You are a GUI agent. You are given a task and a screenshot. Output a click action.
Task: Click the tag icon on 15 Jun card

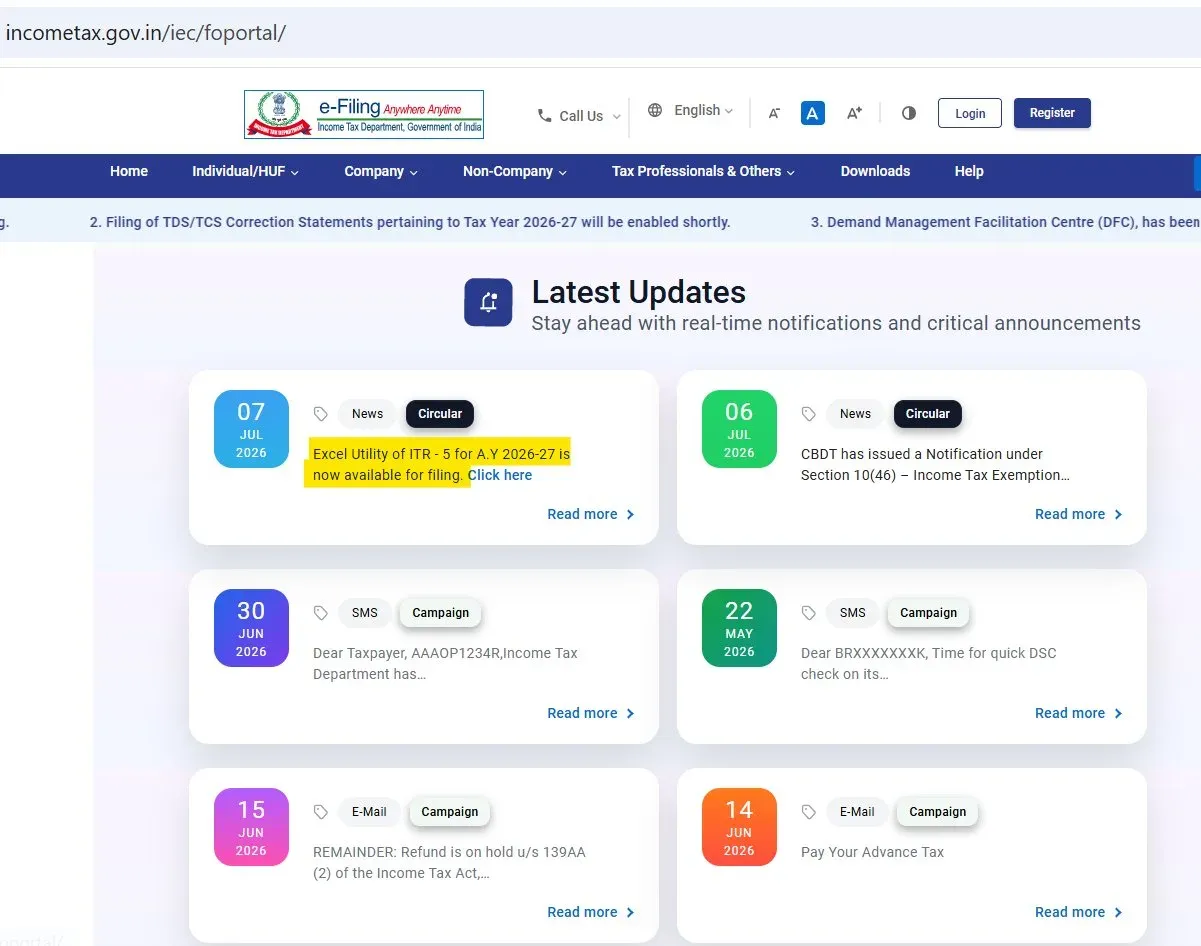click(x=321, y=812)
